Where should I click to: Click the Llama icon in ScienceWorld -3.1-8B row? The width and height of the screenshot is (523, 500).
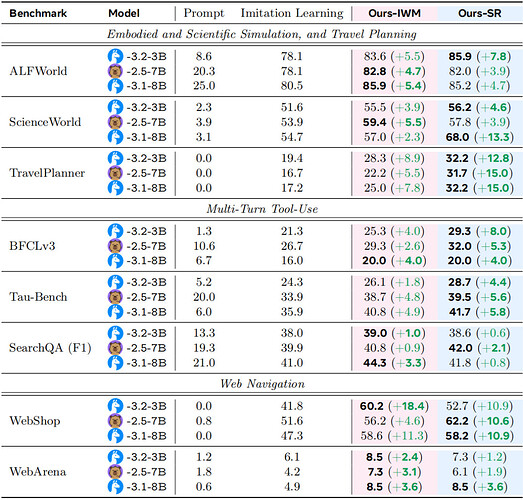coord(115,137)
